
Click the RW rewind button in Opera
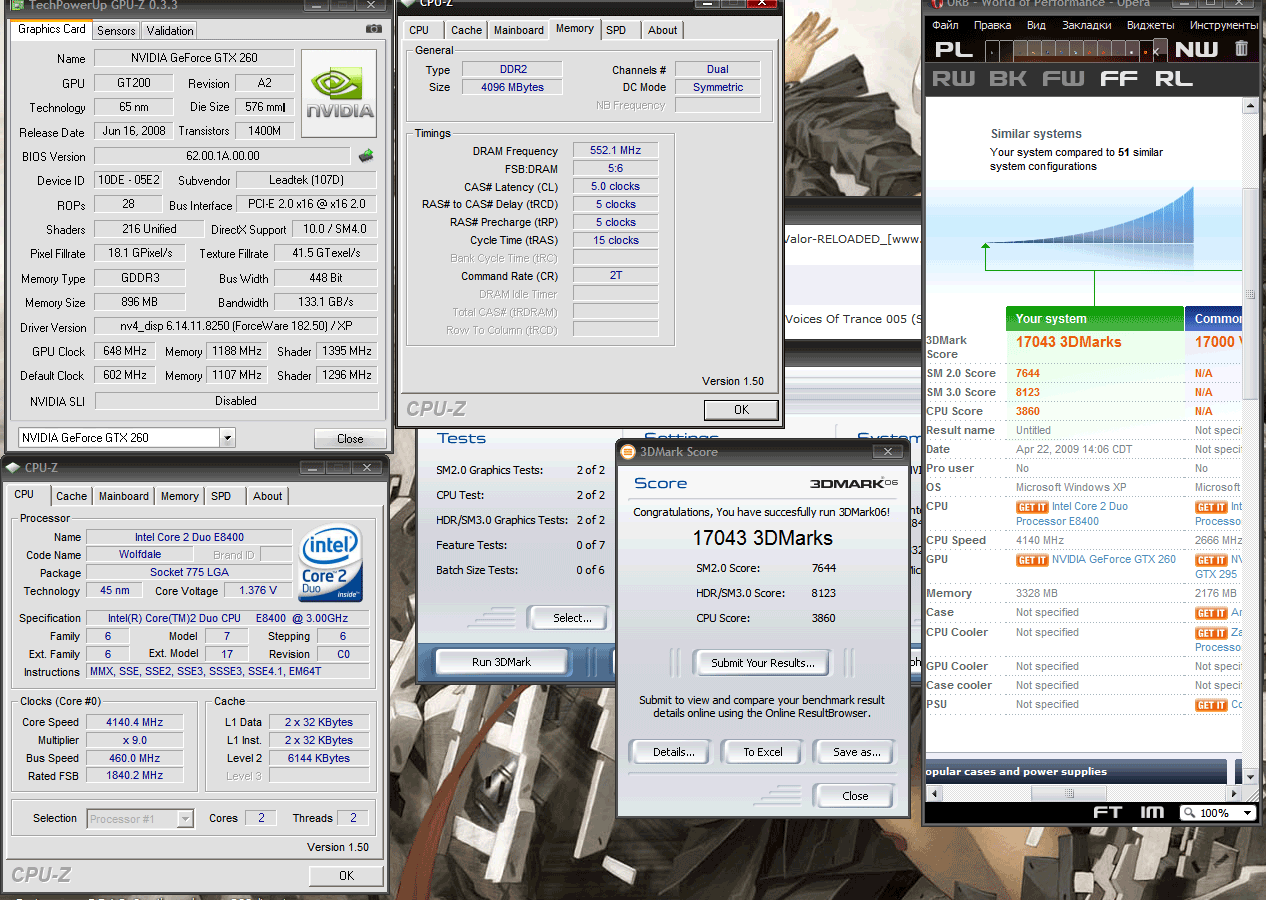pos(953,78)
